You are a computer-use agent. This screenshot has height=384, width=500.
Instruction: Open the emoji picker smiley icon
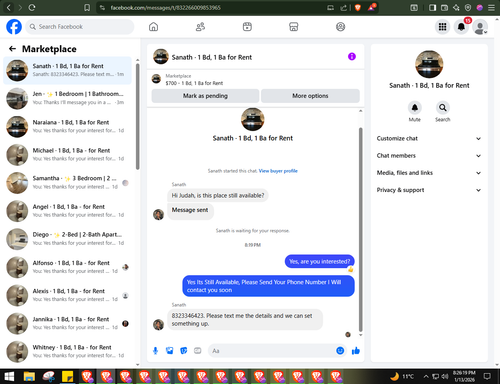pyautogui.click(x=340, y=351)
